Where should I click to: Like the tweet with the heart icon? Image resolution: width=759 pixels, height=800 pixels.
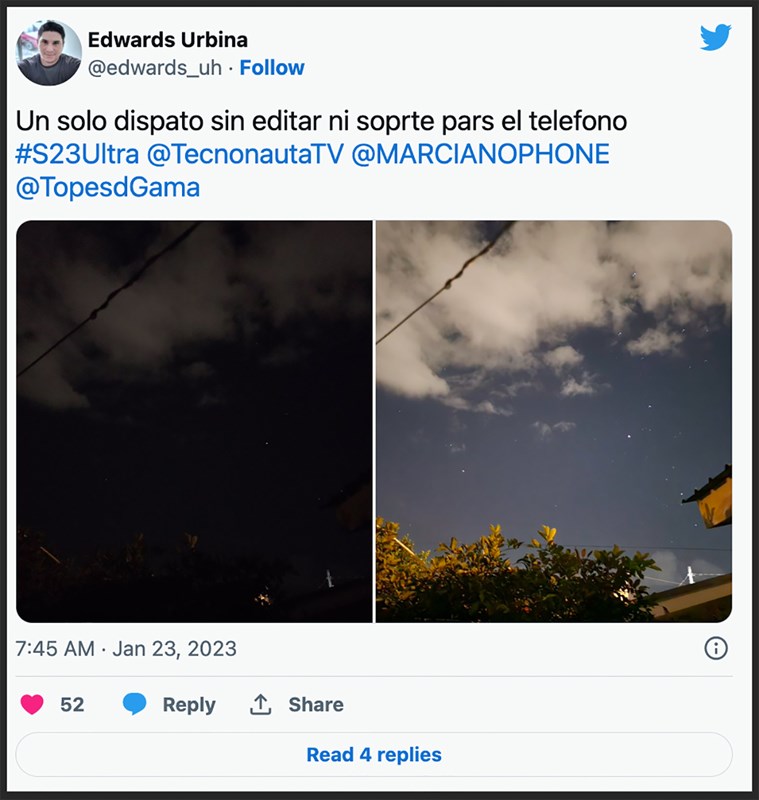pos(32,704)
